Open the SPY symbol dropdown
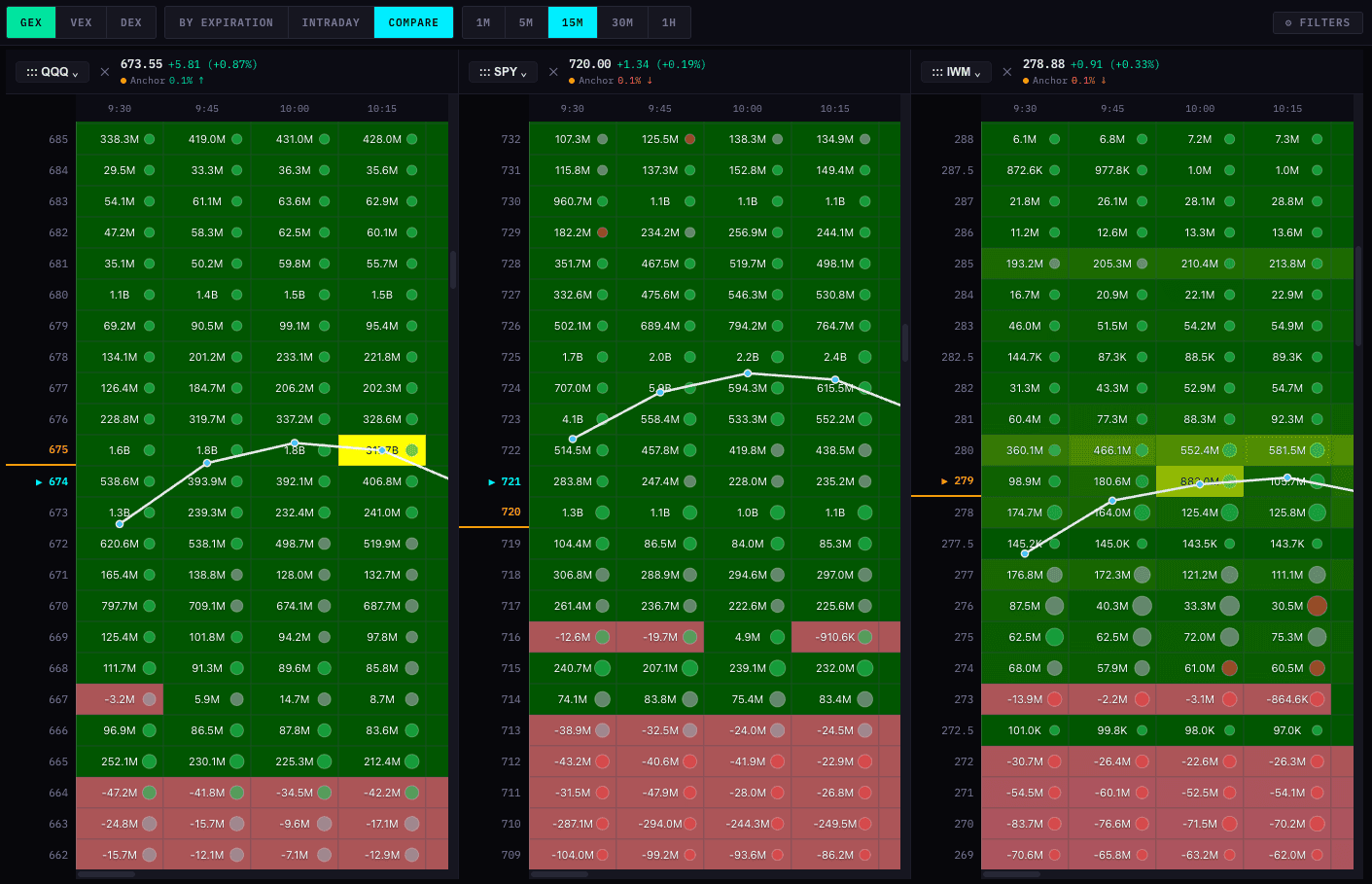Screen dimensions: 1372x884 pos(504,72)
